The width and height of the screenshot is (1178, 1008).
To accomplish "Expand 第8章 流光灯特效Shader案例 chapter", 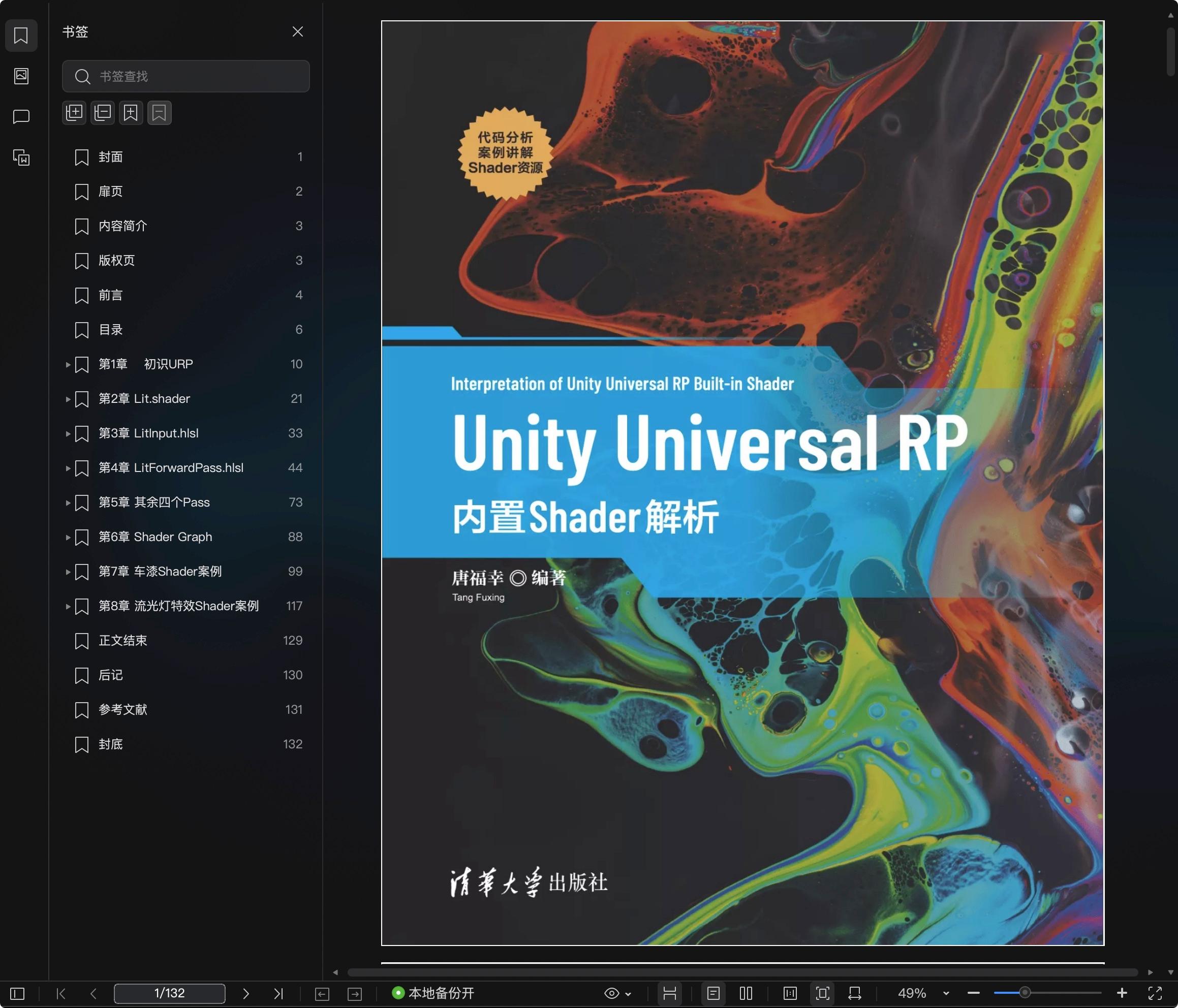I will pos(68,607).
